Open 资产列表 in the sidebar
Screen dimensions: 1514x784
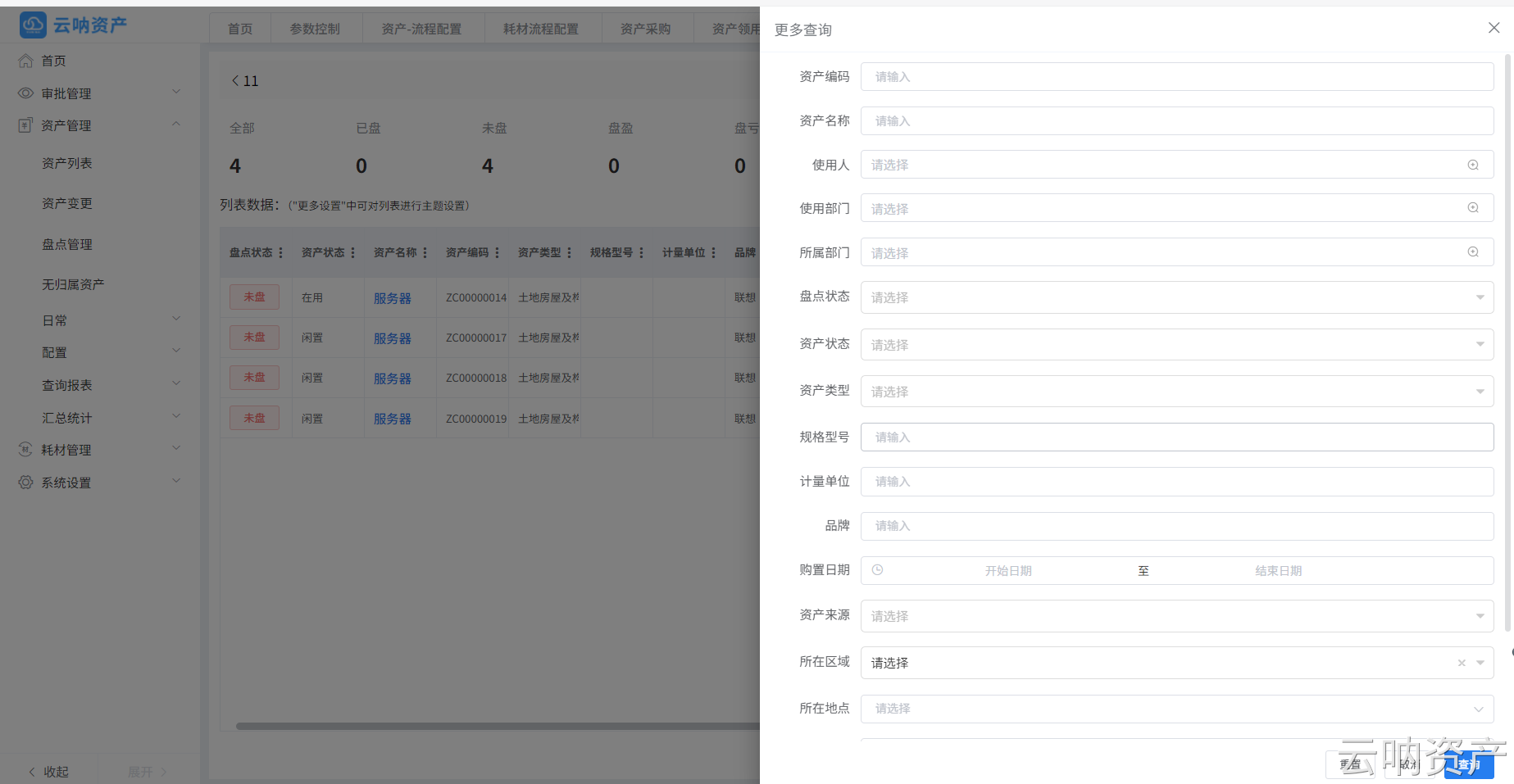coord(67,163)
